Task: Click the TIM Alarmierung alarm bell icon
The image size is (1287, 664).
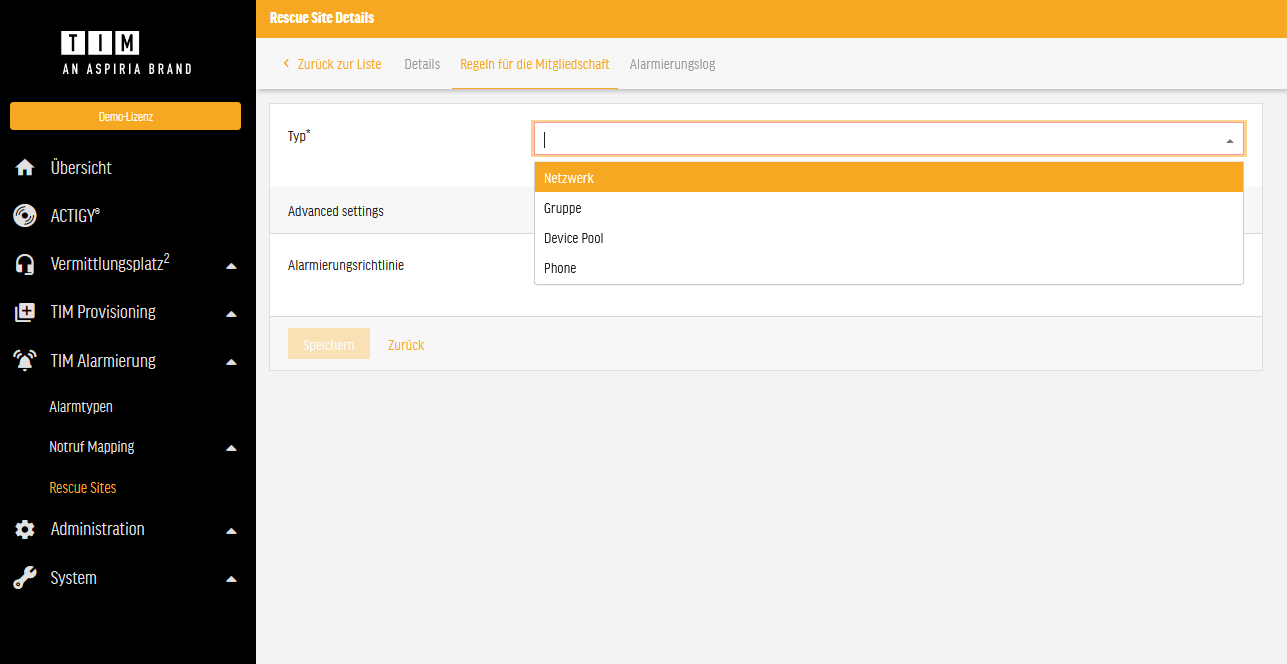Action: click(x=25, y=361)
